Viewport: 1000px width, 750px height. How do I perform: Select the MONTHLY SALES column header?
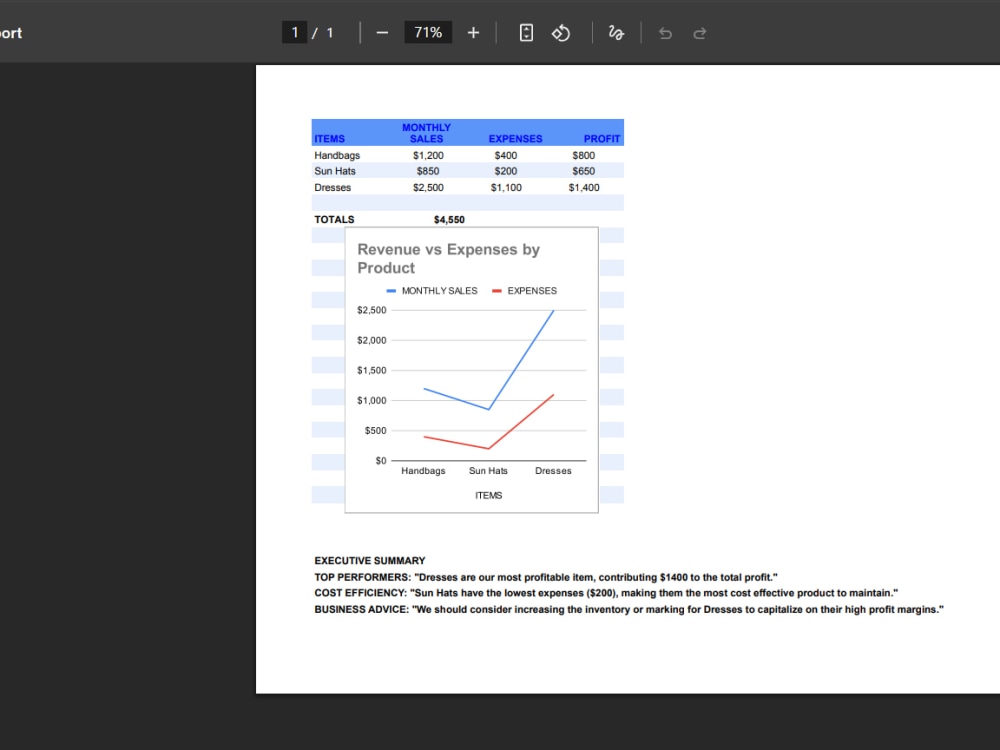426,133
